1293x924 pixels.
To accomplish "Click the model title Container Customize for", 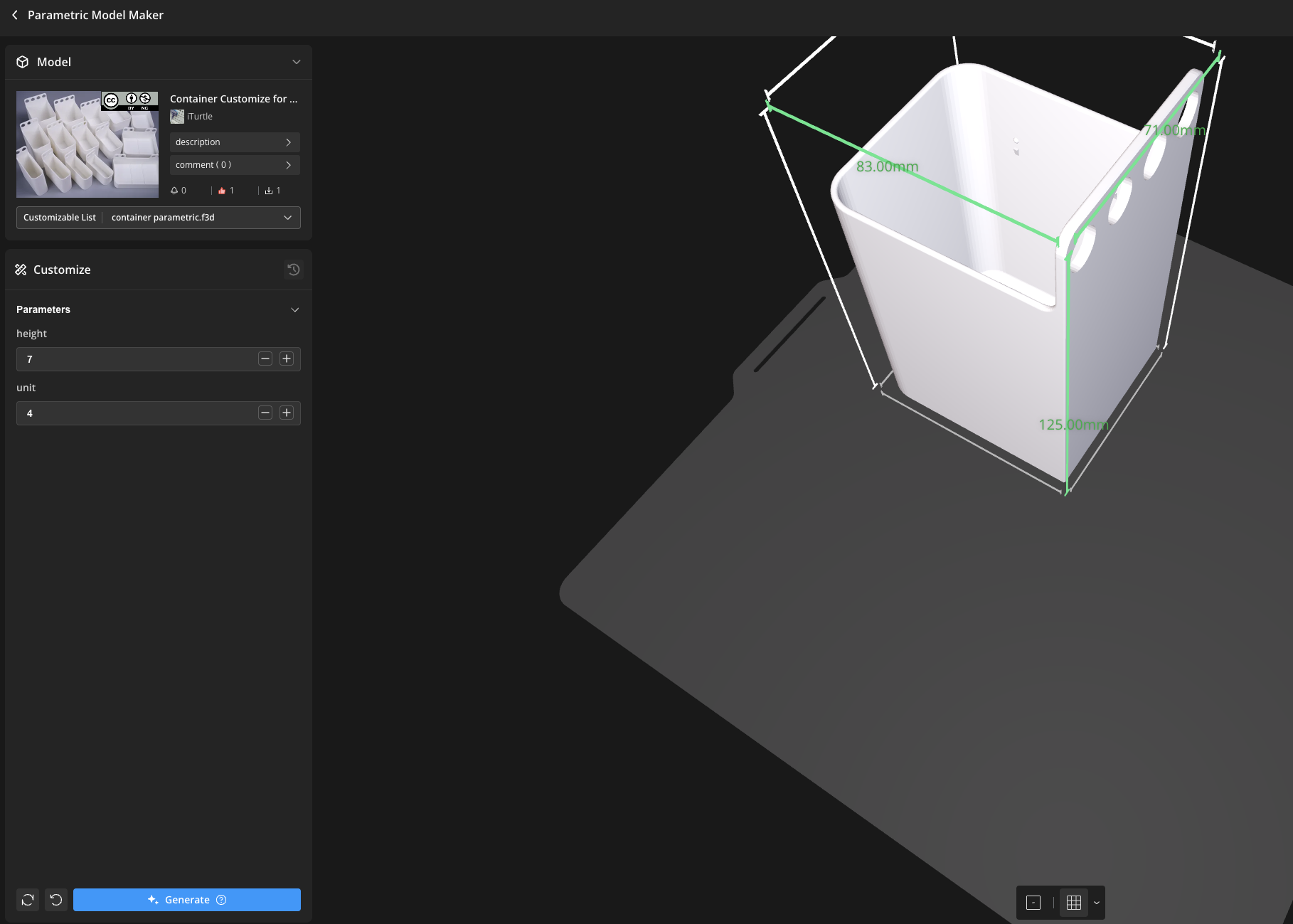I will (x=233, y=99).
